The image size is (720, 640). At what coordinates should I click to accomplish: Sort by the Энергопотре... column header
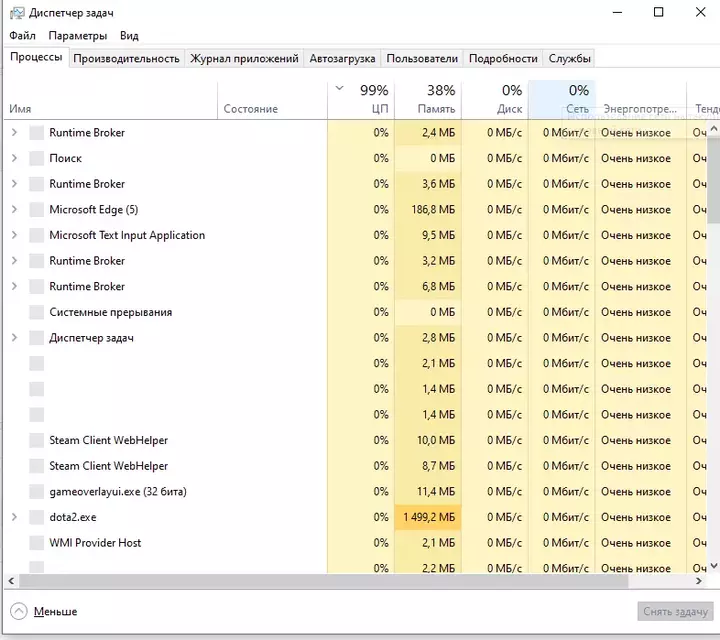(x=641, y=100)
